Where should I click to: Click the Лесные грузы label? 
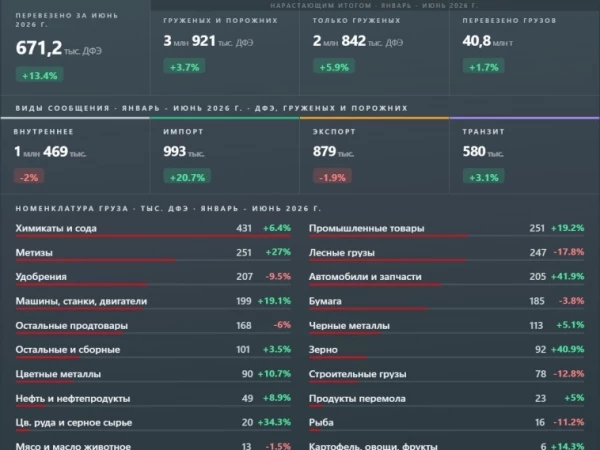coord(342,253)
